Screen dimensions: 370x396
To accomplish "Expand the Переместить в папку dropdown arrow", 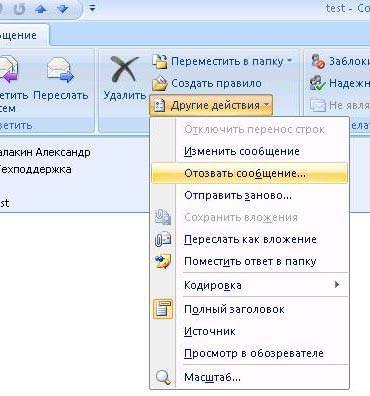I will [x=289, y=61].
